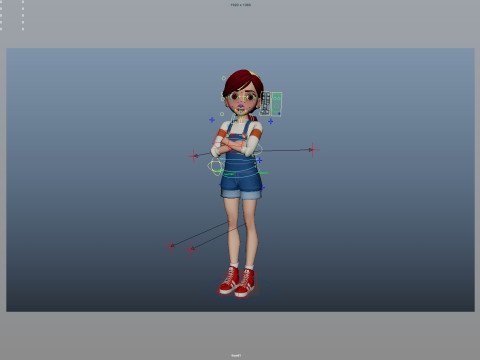Select the red elbow locator left of crossed arms
Viewport: 480px width, 360px height.
coord(194,156)
